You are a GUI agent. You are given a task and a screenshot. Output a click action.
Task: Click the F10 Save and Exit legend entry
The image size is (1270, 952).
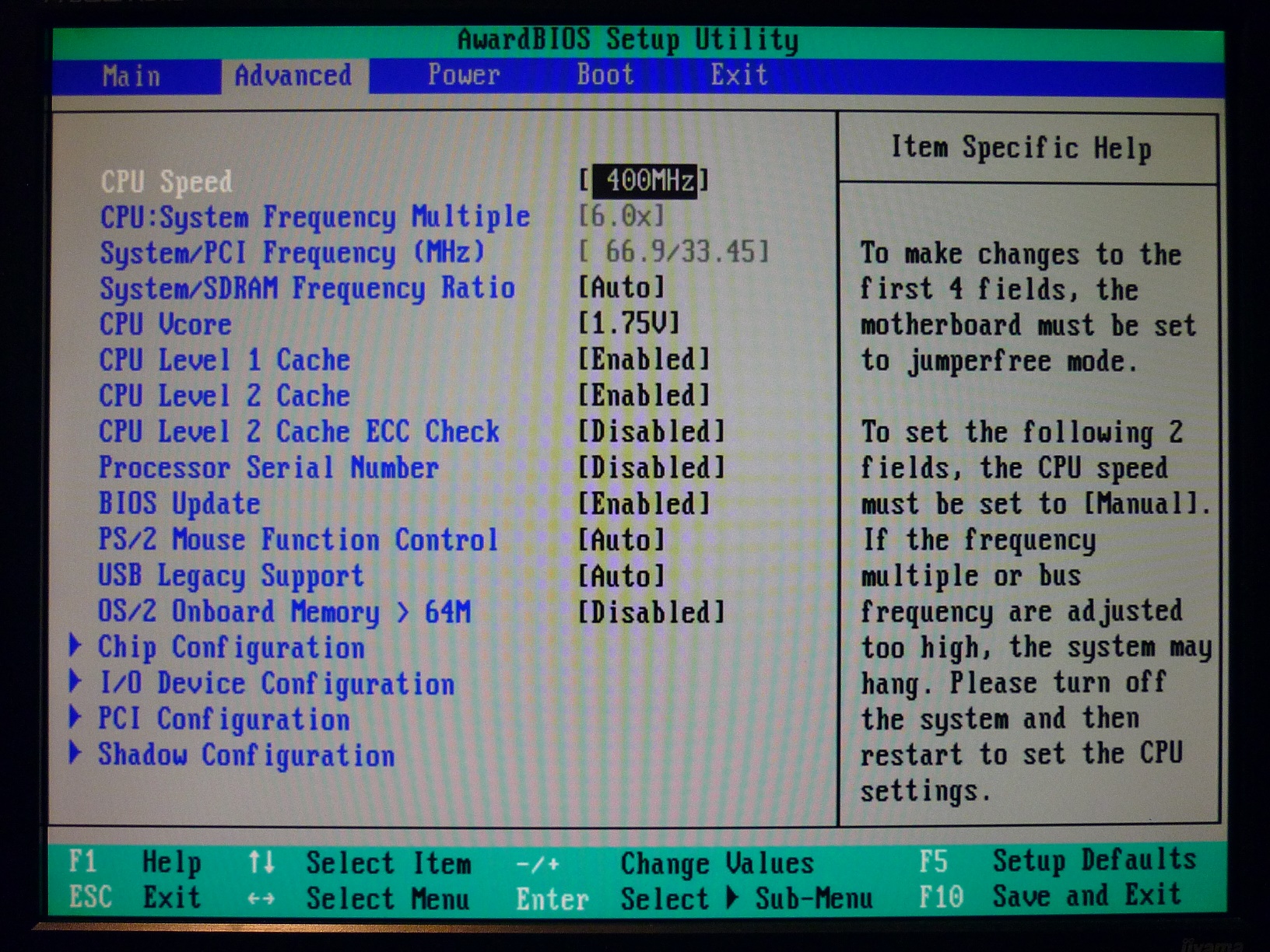[x=1051, y=896]
